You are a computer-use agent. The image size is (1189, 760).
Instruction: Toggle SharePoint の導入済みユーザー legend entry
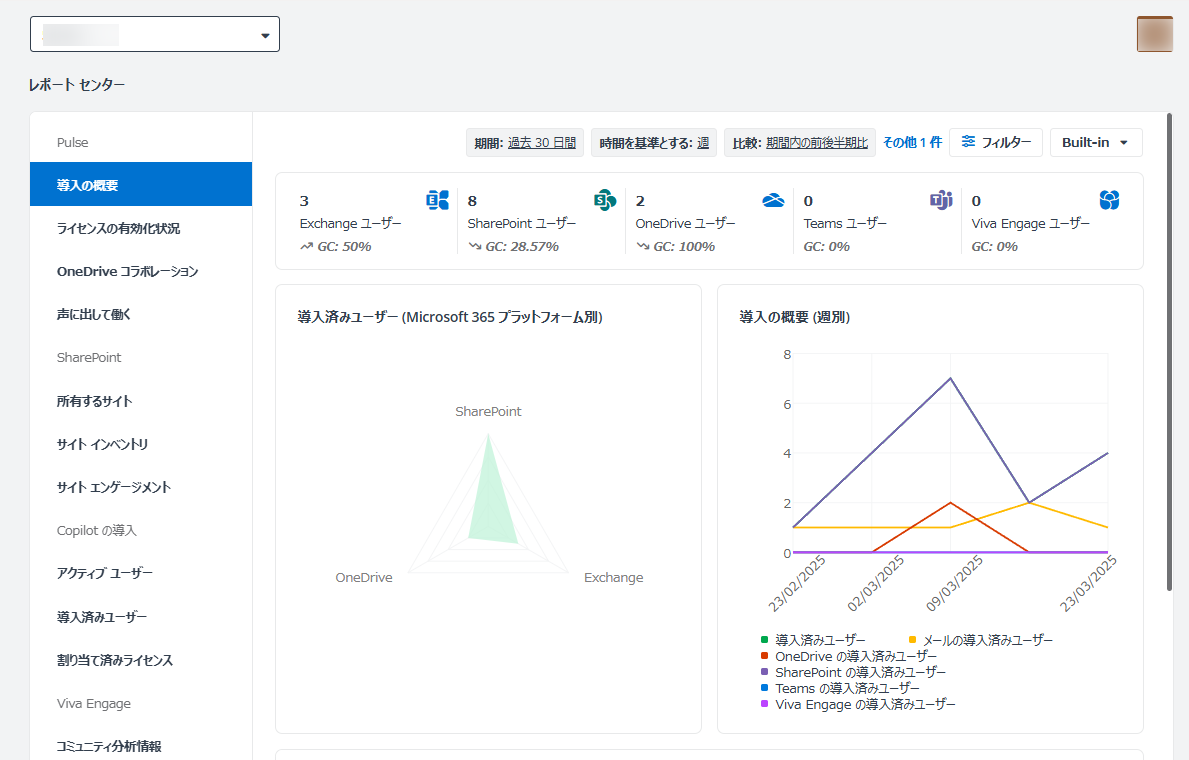(853, 672)
